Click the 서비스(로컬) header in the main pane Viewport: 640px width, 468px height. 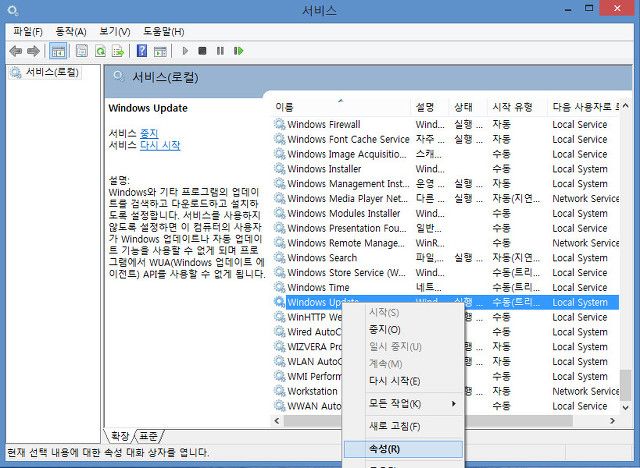165,77
